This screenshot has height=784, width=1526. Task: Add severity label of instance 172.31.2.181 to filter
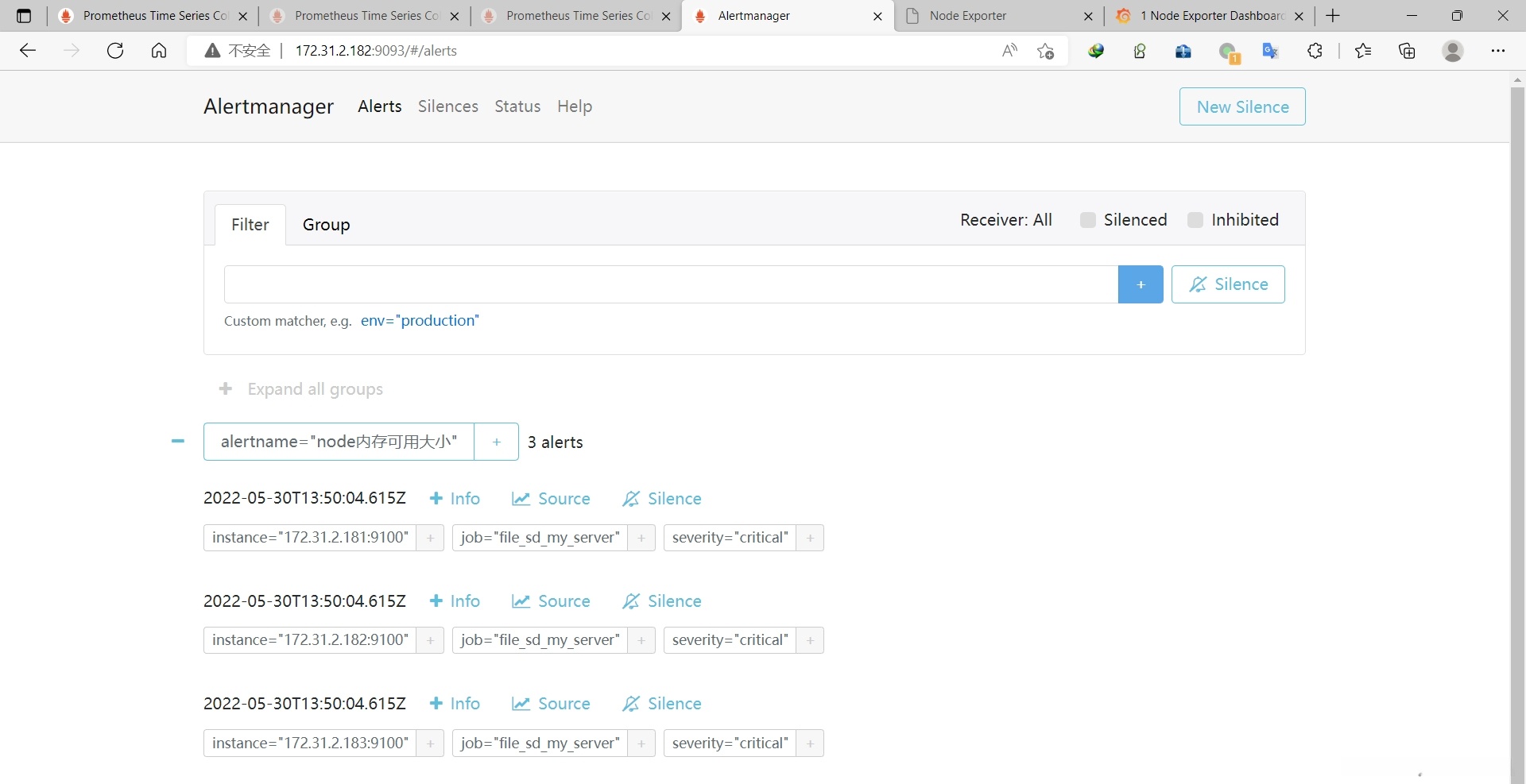point(810,538)
